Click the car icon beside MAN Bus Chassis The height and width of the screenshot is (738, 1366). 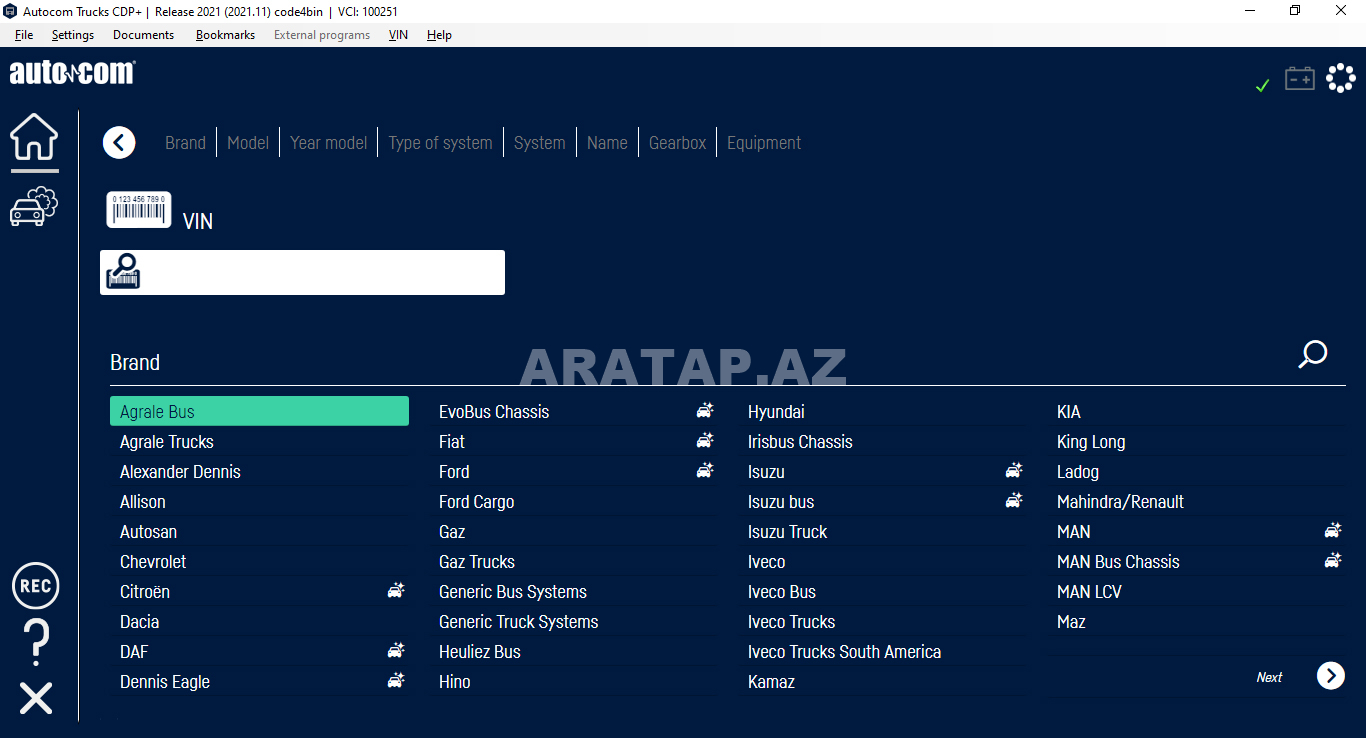pyautogui.click(x=1333, y=560)
